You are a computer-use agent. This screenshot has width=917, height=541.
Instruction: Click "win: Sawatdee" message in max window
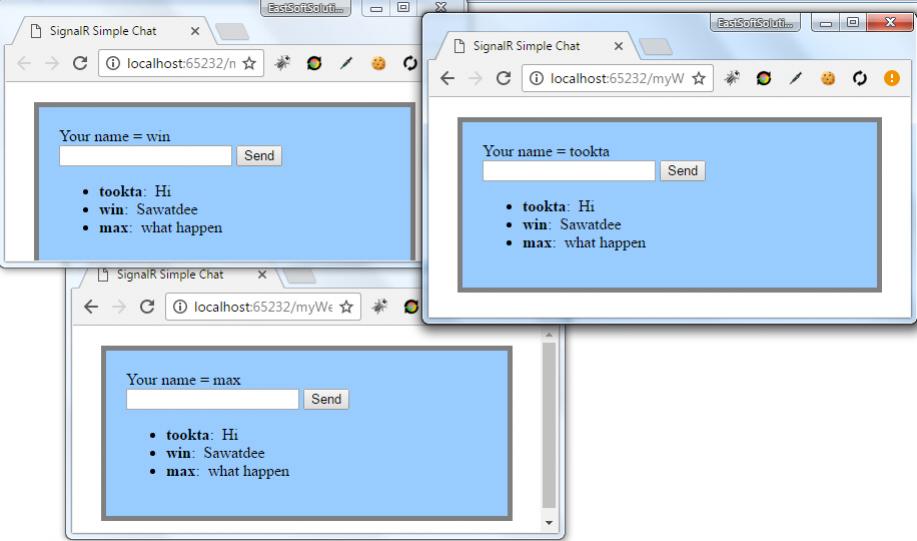click(x=215, y=453)
